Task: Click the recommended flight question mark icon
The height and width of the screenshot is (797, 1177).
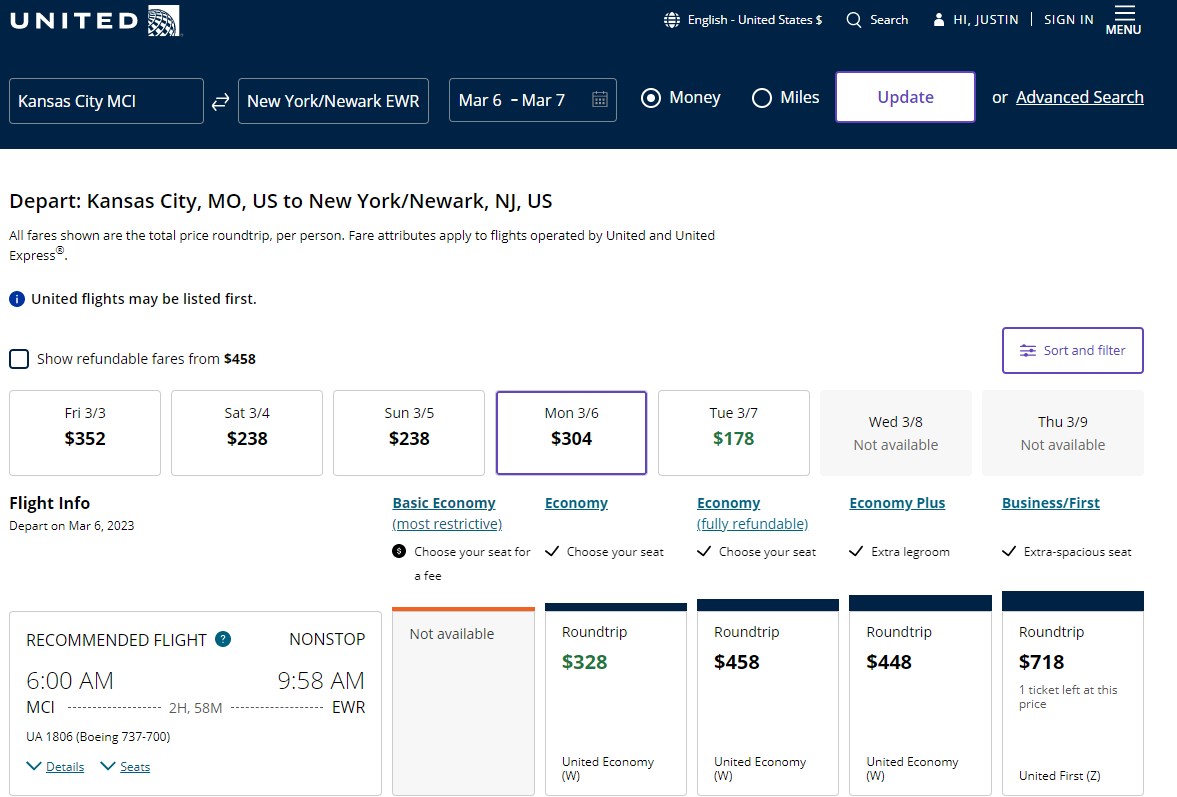Action: coord(222,639)
